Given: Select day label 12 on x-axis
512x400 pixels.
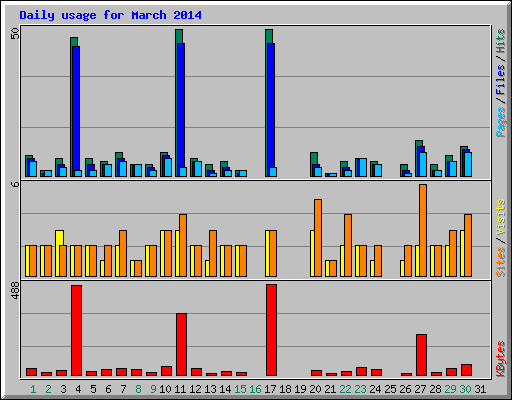Looking at the screenshot, I should tap(195, 389).
